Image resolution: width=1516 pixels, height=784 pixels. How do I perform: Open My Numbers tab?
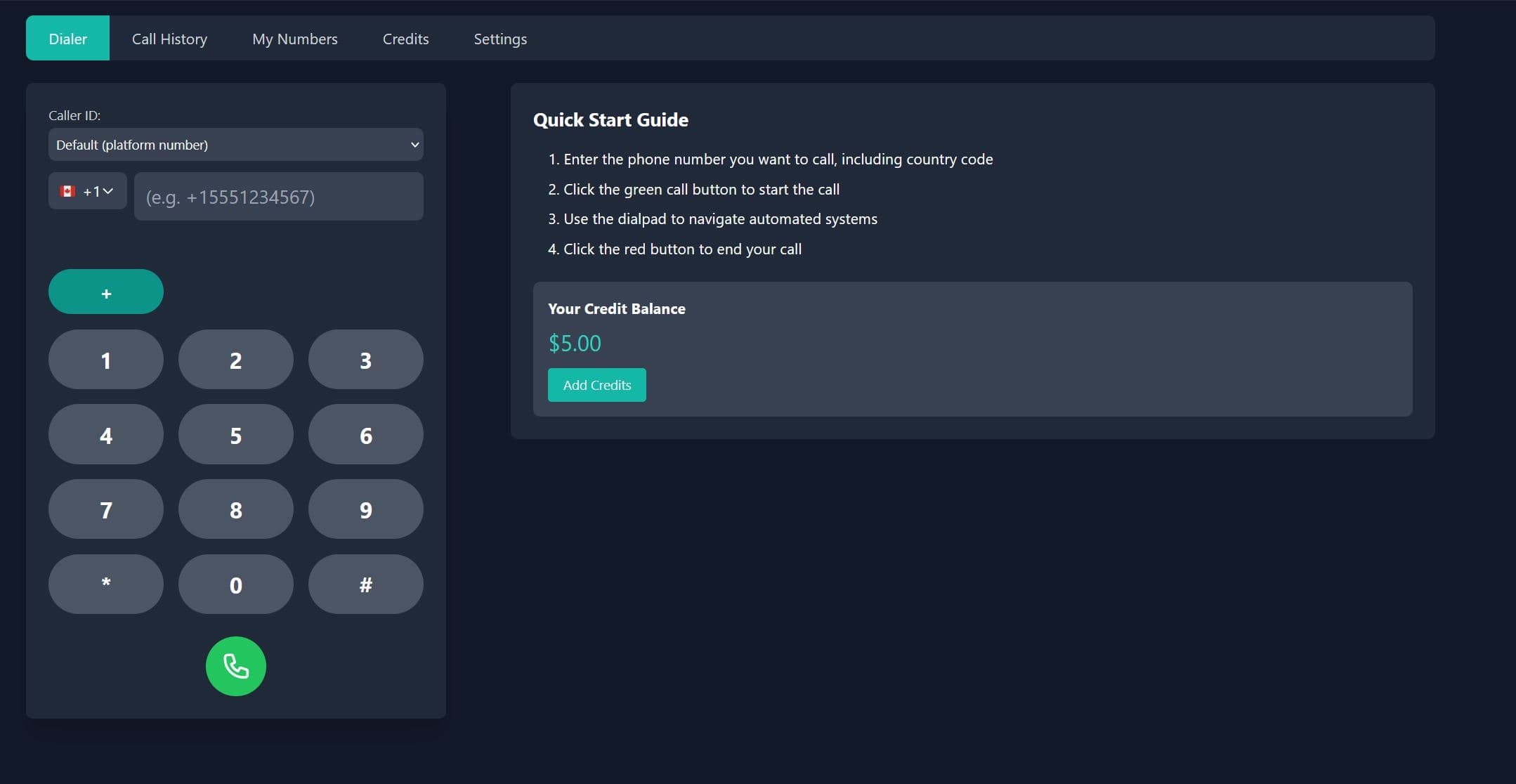(295, 39)
